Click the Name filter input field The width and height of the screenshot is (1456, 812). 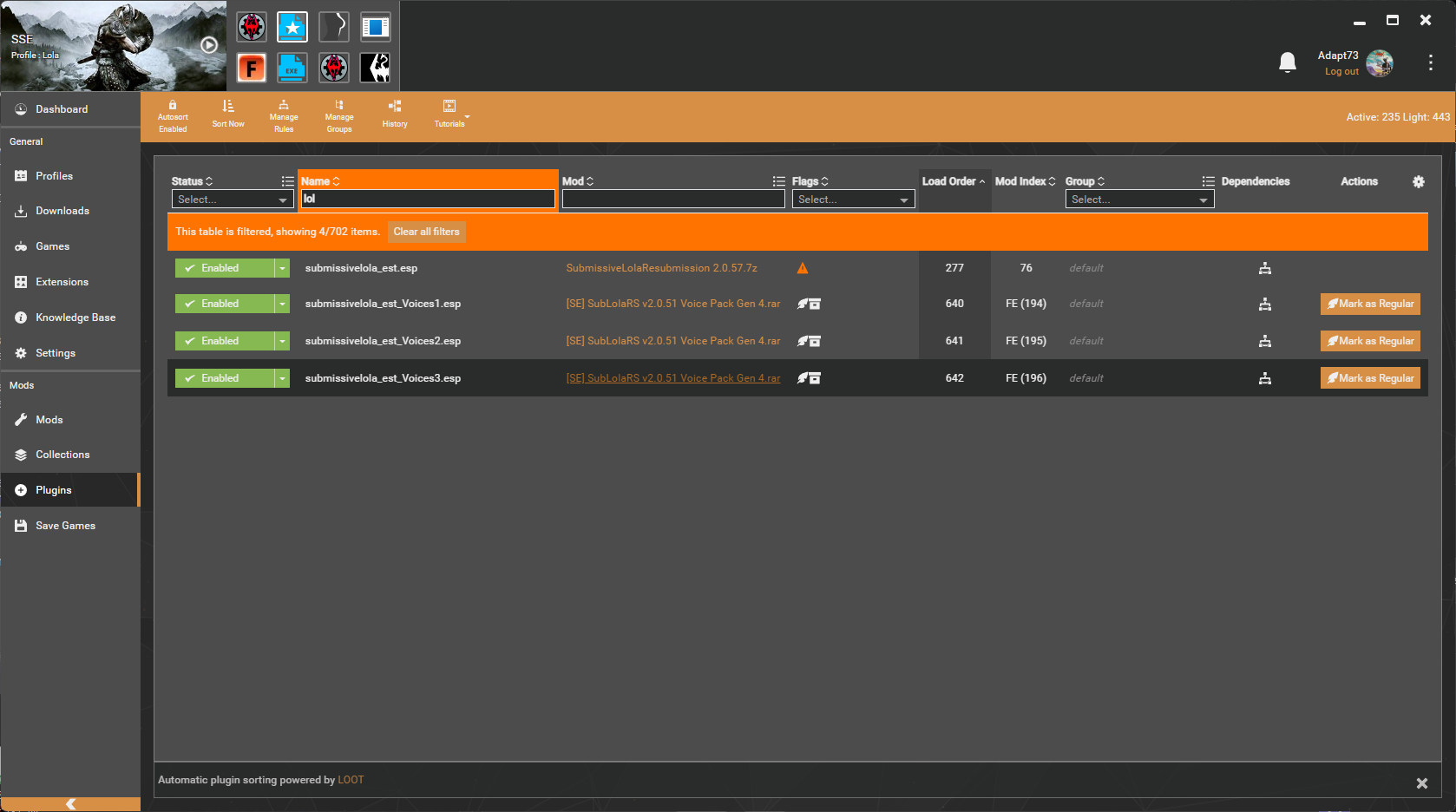428,199
